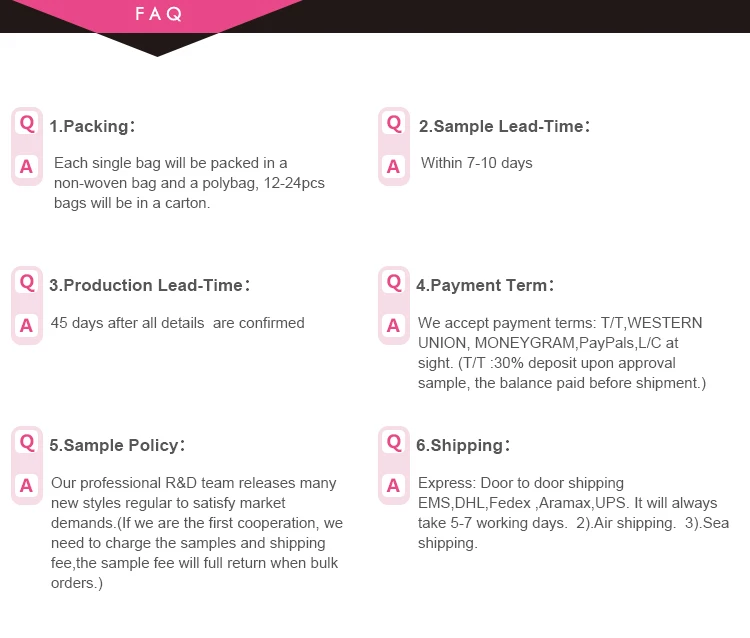Image resolution: width=750 pixels, height=638 pixels.
Task: Click the Q icon beside Payment Term
Action: [x=394, y=283]
